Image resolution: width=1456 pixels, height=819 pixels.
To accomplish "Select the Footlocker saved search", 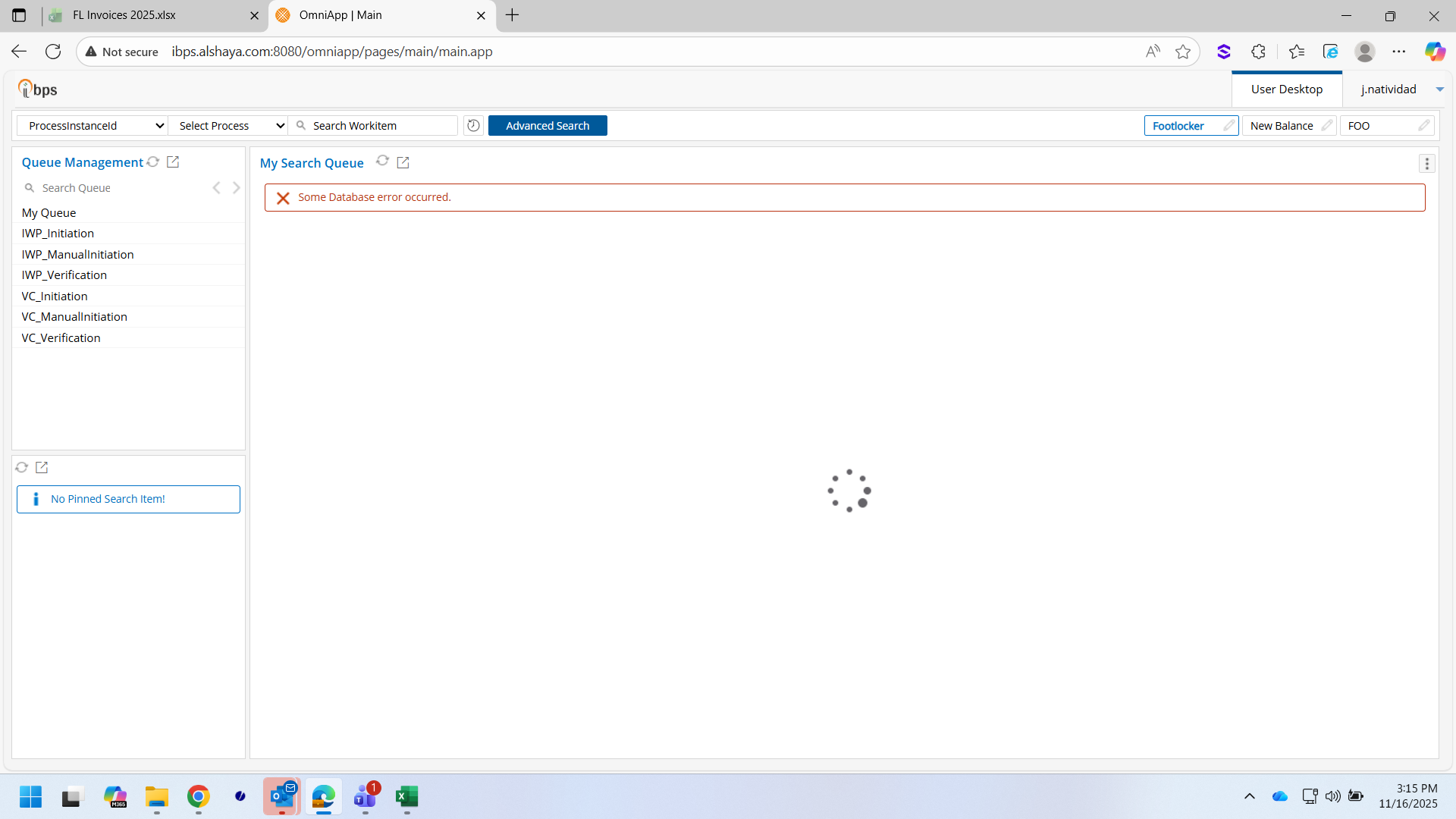I will pos(1178,126).
